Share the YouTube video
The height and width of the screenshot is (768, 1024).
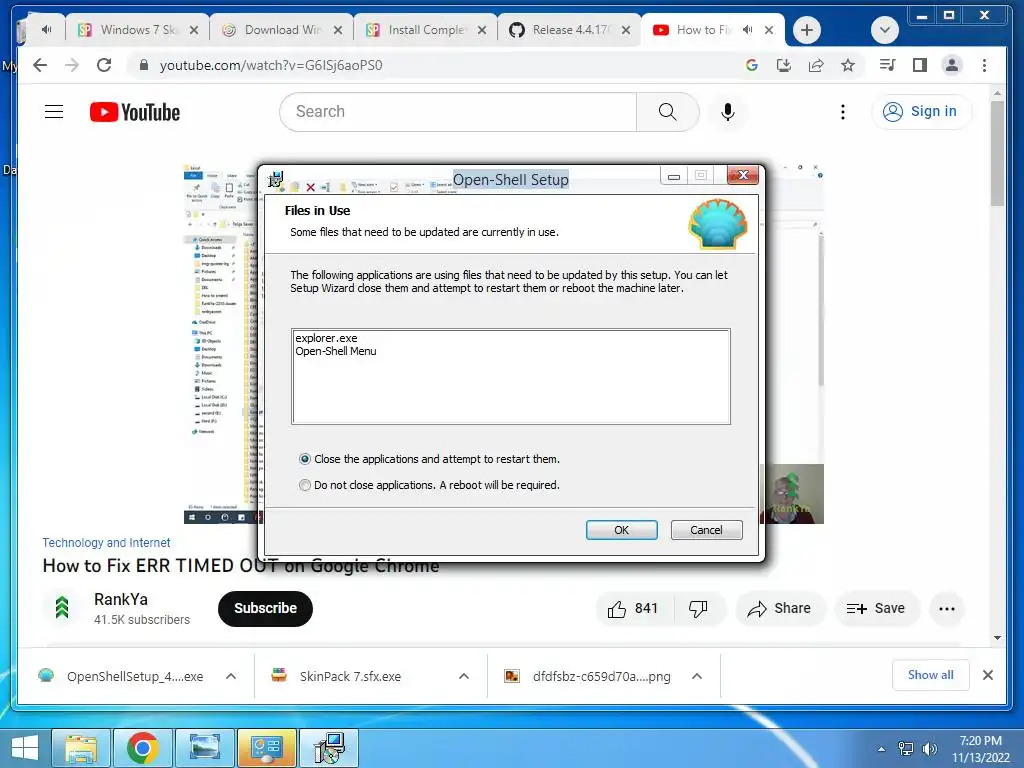click(780, 609)
